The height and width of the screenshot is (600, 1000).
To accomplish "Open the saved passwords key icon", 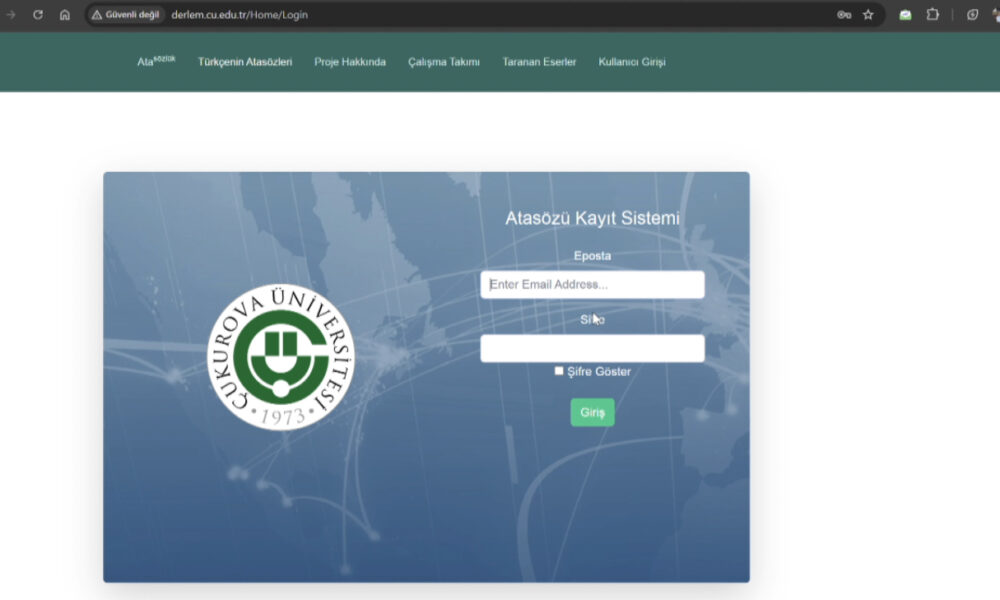I will [844, 15].
